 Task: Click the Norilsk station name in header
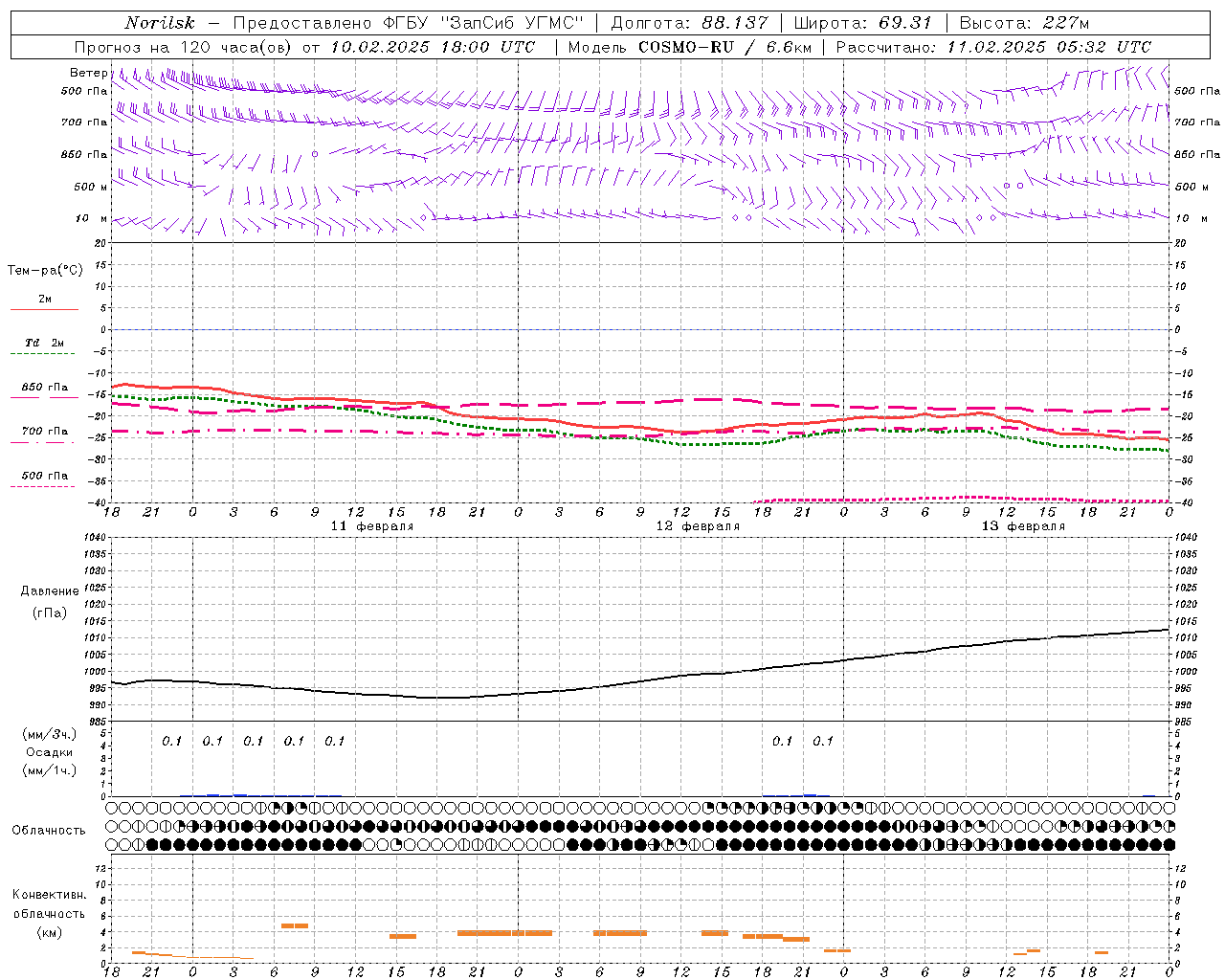[159, 23]
